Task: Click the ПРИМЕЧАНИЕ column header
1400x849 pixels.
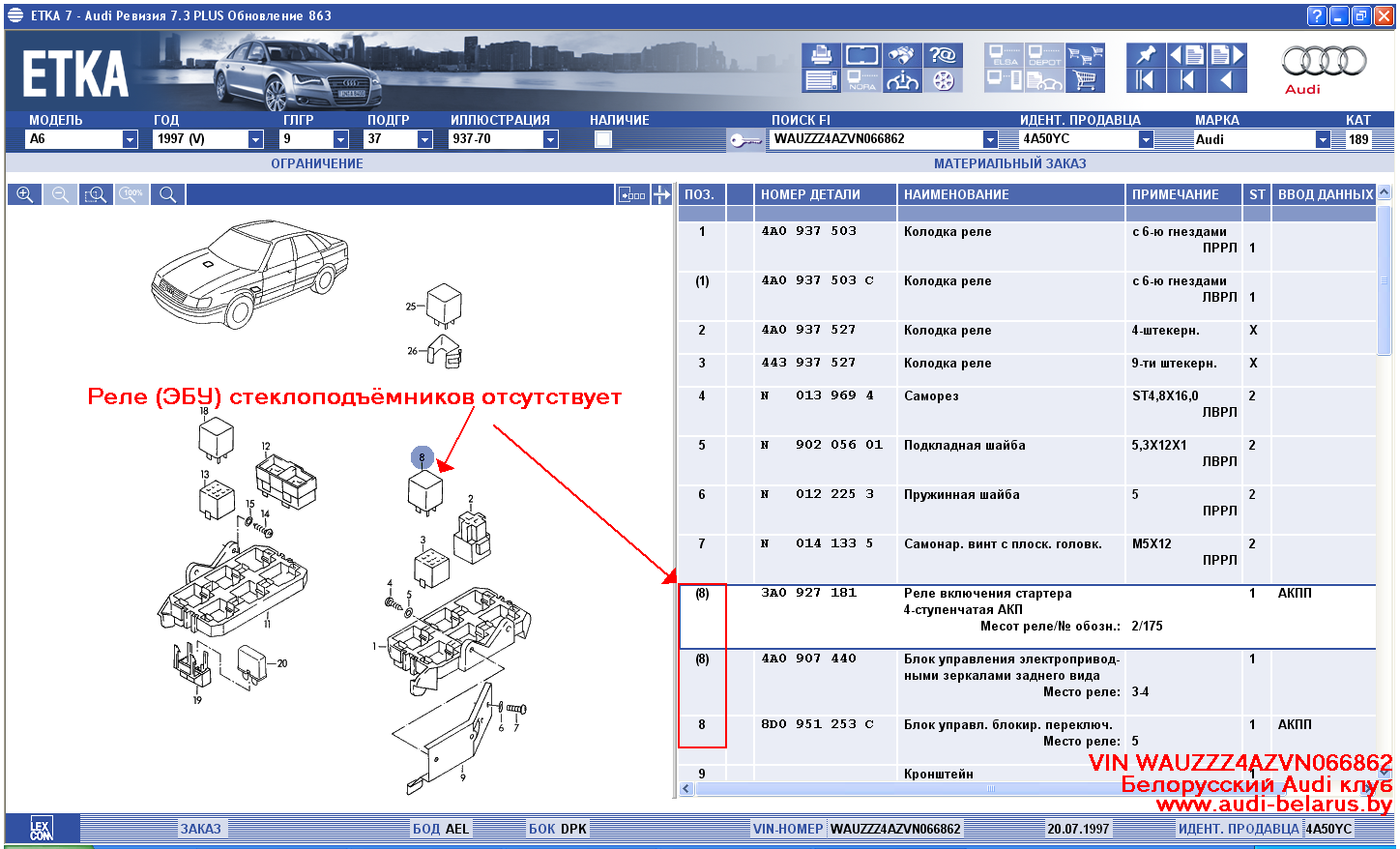Action: pyautogui.click(x=1183, y=194)
